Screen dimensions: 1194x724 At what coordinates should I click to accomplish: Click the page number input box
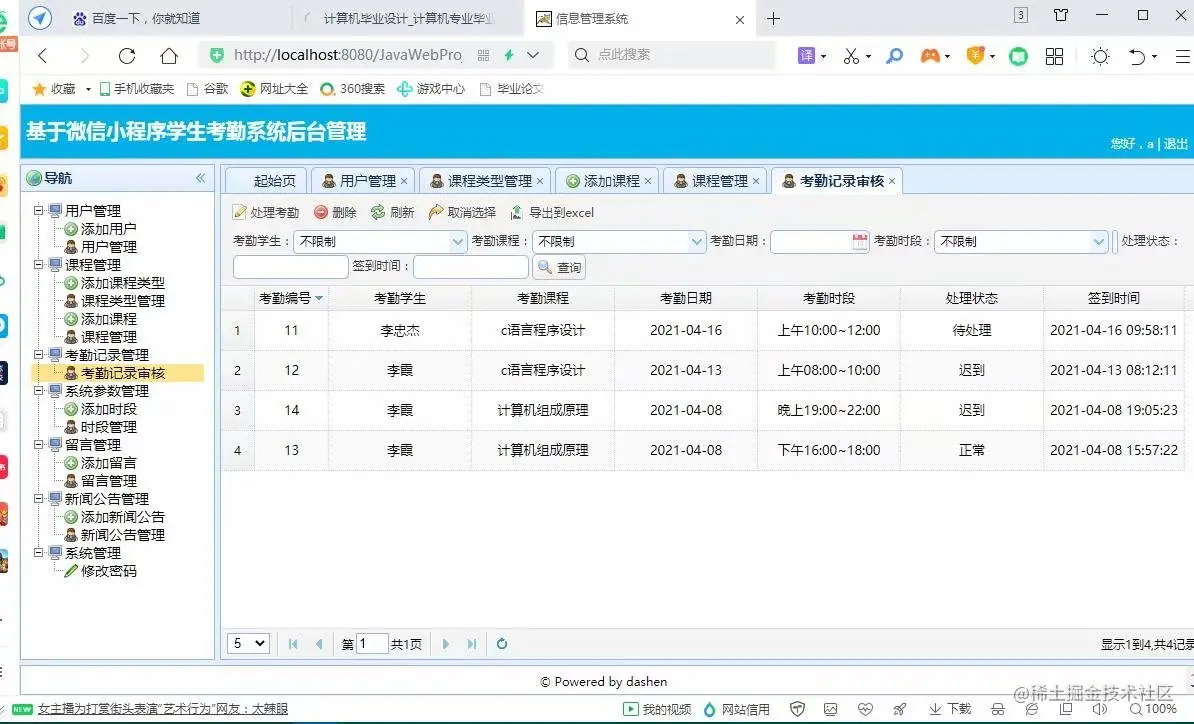pos(372,643)
